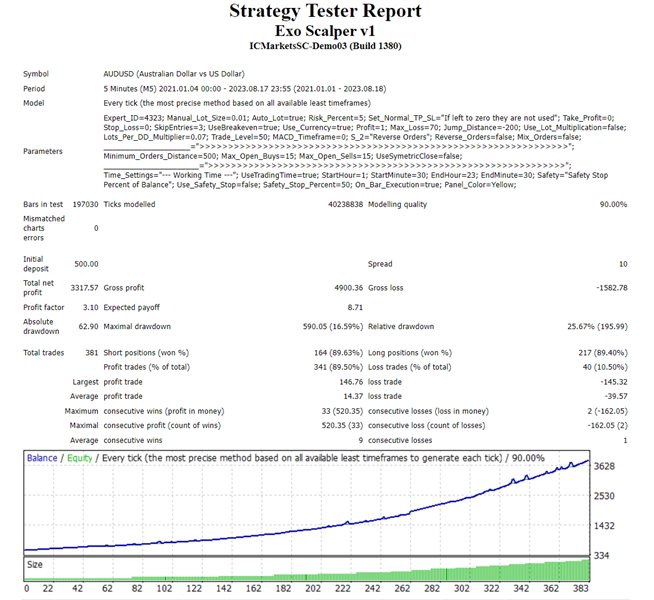
Task: Click 'ICMarketsSC-Demo03 (Build 1380)' text
Action: [325, 46]
